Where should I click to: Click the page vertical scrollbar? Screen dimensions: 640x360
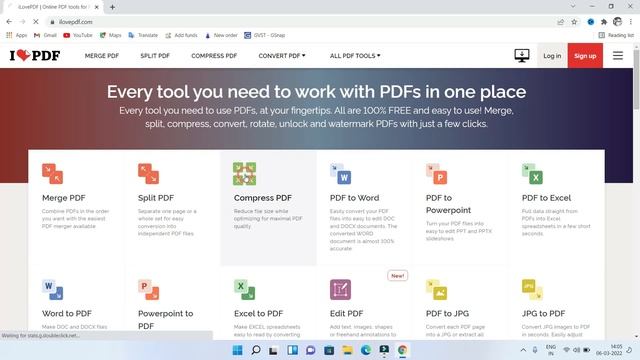636,80
